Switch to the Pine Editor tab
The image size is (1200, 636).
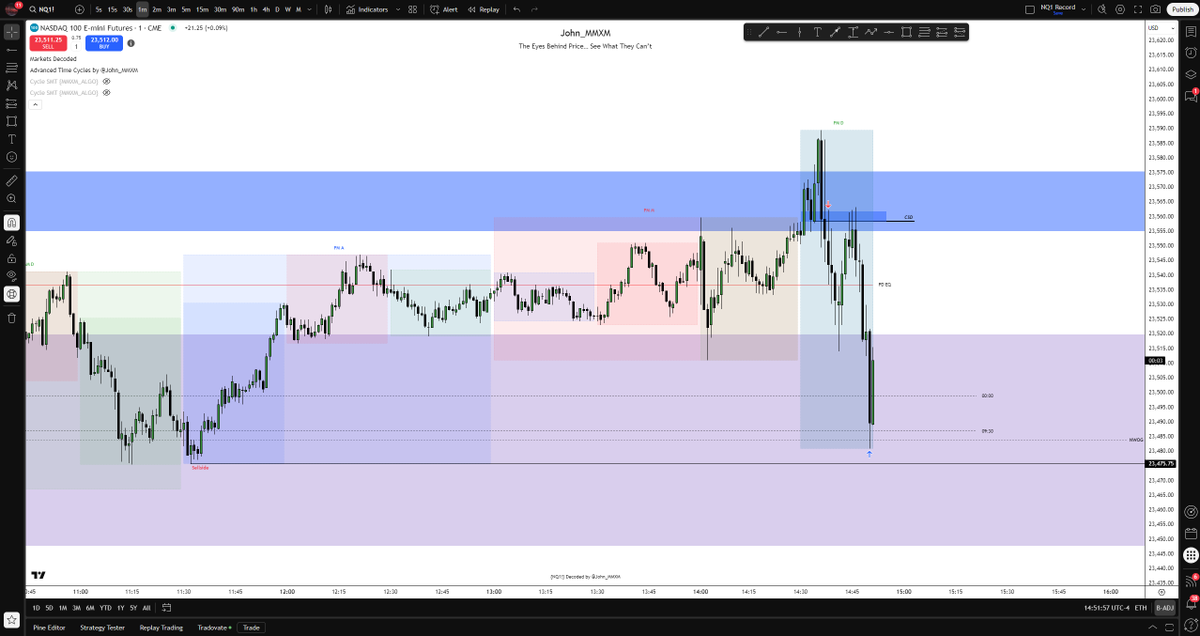[x=48, y=627]
